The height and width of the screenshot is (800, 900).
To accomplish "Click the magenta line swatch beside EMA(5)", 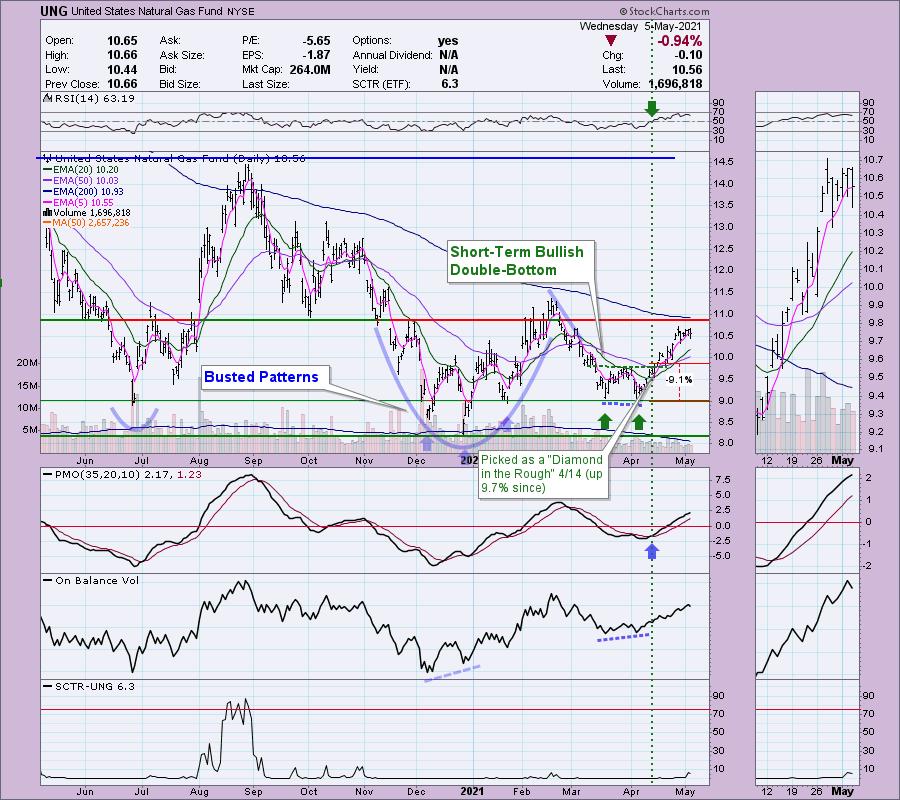I will (48, 203).
